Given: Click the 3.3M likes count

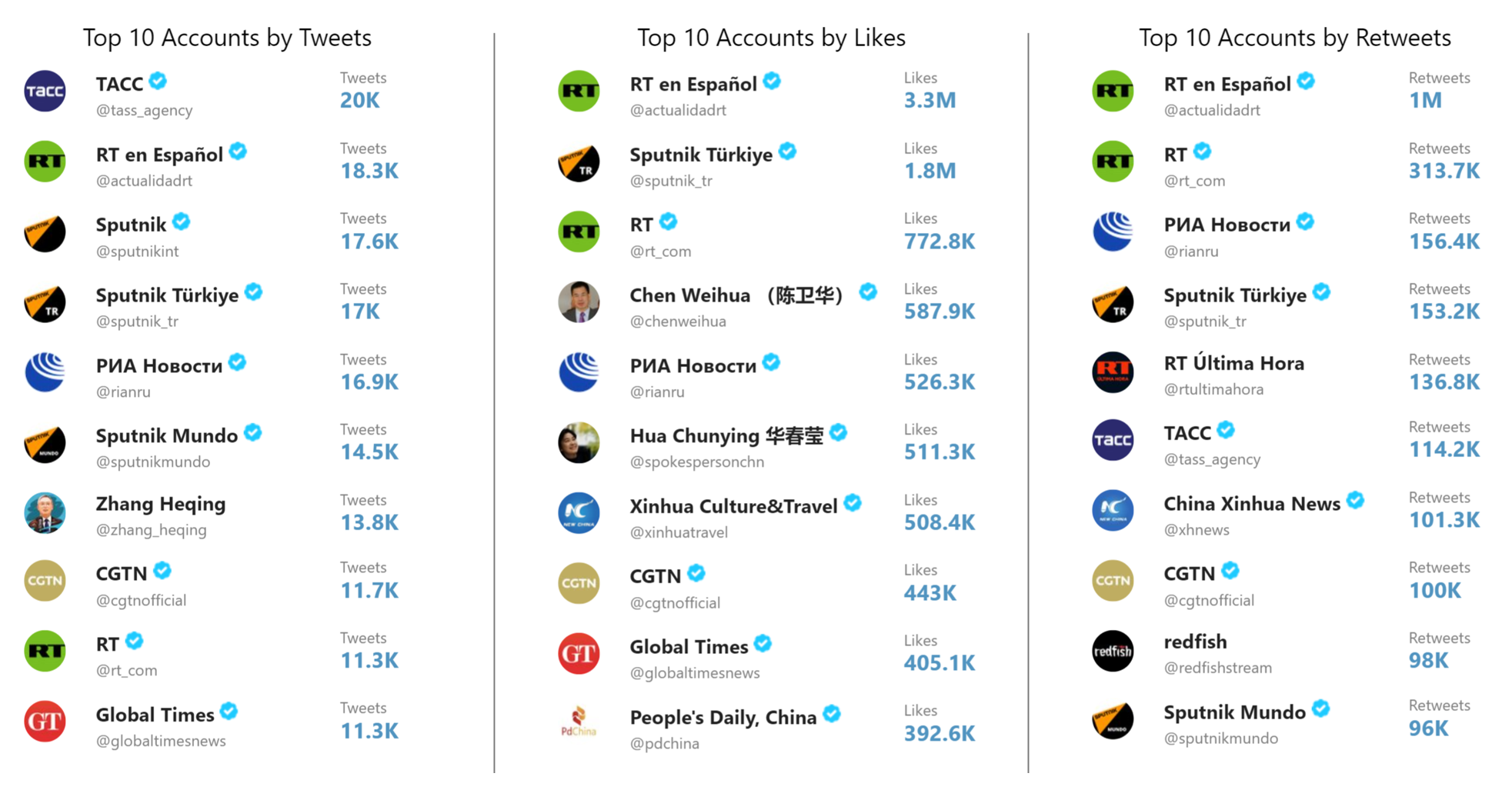Looking at the screenshot, I should tap(930, 101).
